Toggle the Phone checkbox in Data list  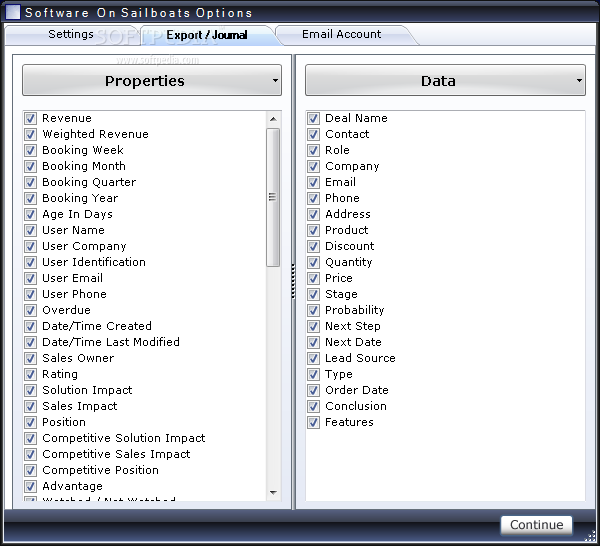313,198
